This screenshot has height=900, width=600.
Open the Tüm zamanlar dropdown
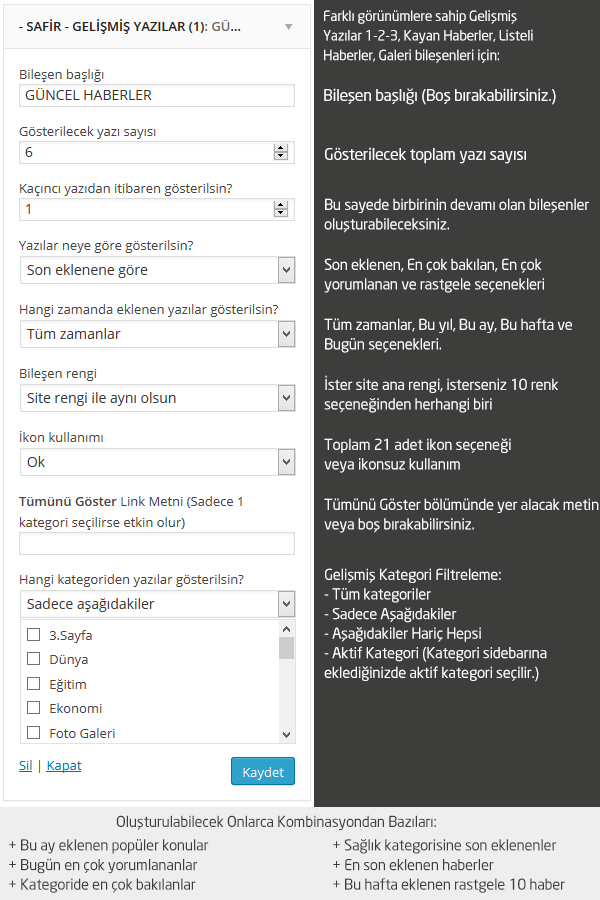(157, 334)
